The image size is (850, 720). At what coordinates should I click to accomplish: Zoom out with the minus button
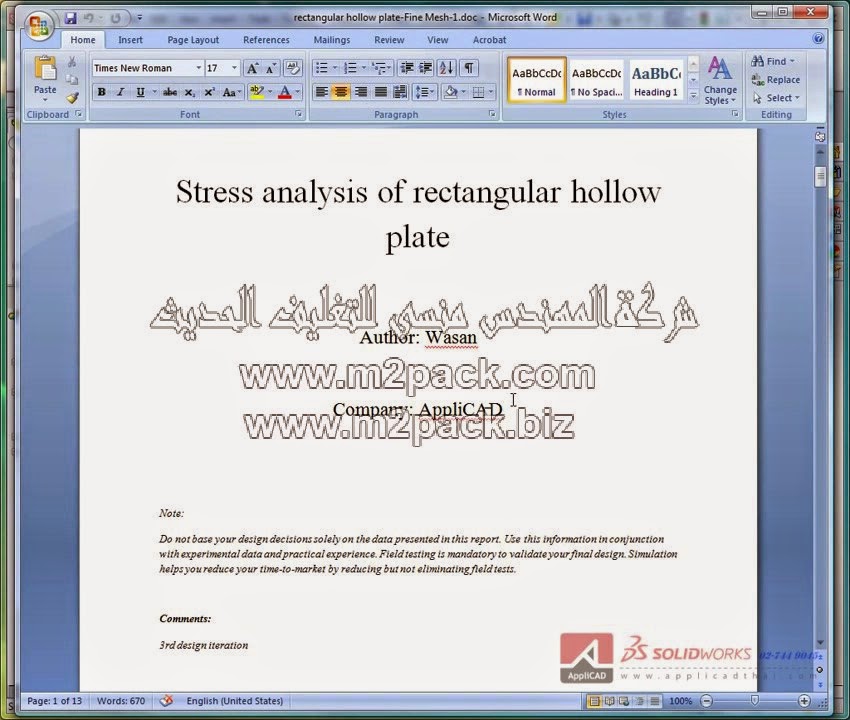click(x=706, y=701)
